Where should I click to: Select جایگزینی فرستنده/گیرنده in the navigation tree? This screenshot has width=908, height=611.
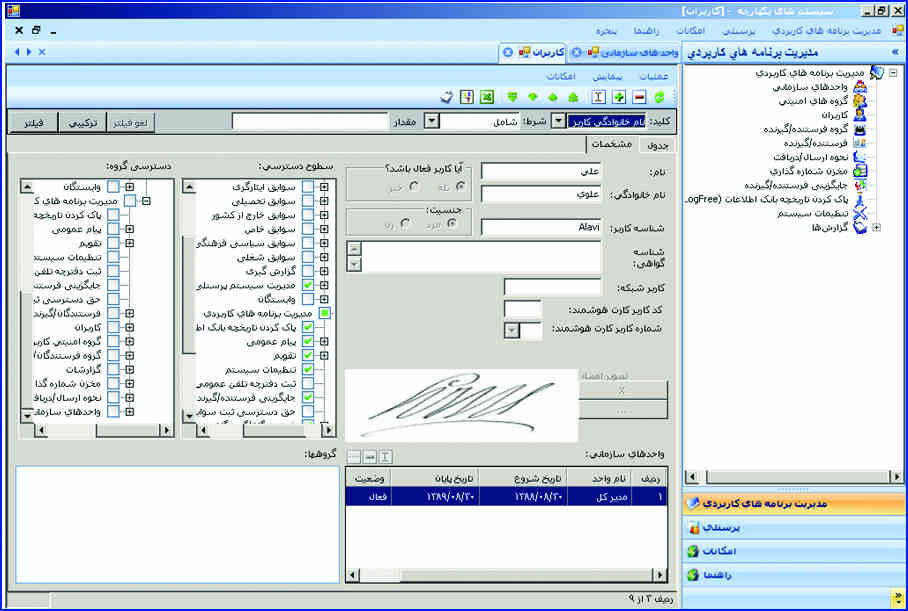pos(796,185)
